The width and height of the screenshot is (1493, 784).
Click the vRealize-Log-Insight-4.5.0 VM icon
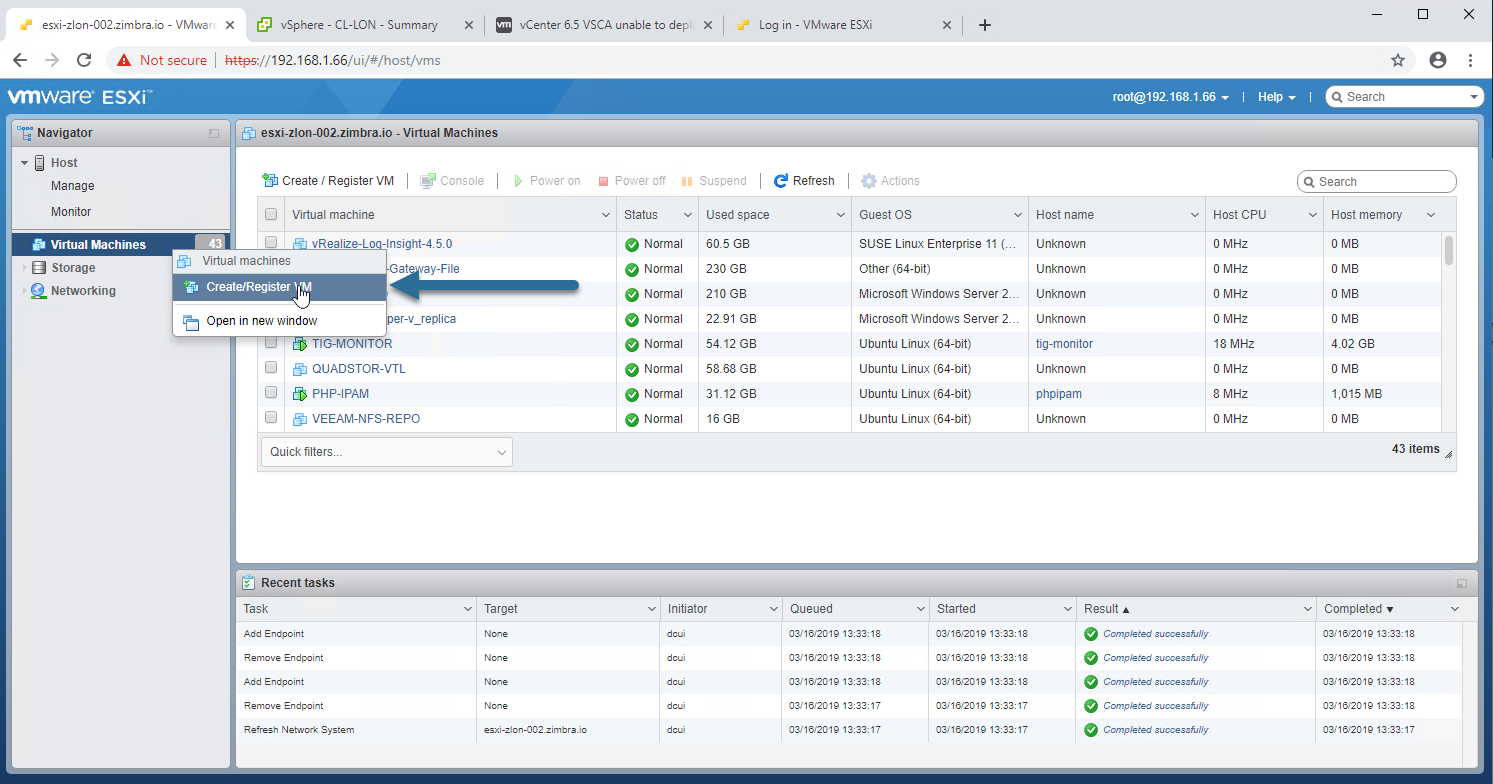pos(299,244)
